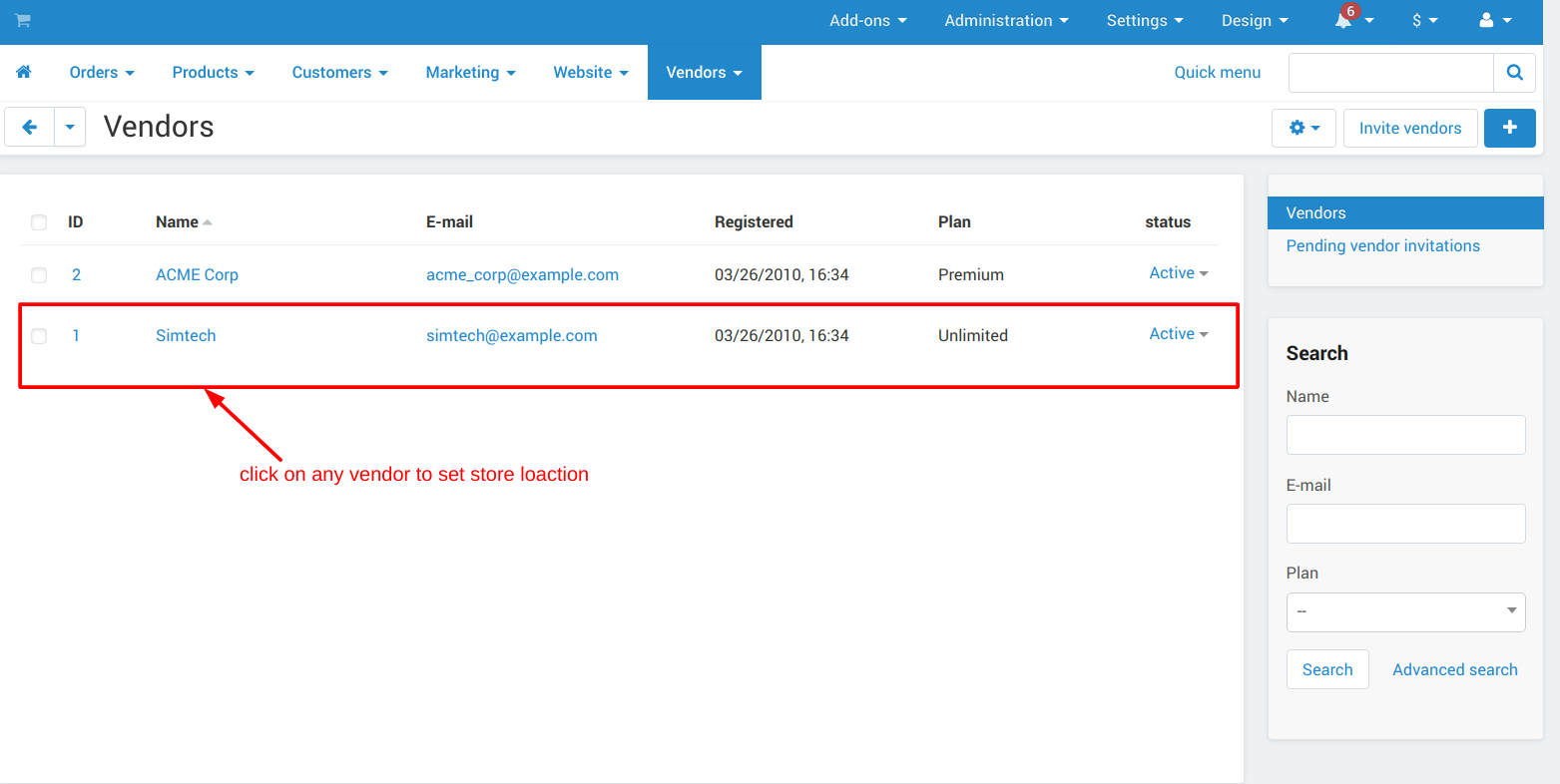Screen dimensions: 1560x784
Task: Open the gear actions menu
Action: pyautogui.click(x=1303, y=128)
